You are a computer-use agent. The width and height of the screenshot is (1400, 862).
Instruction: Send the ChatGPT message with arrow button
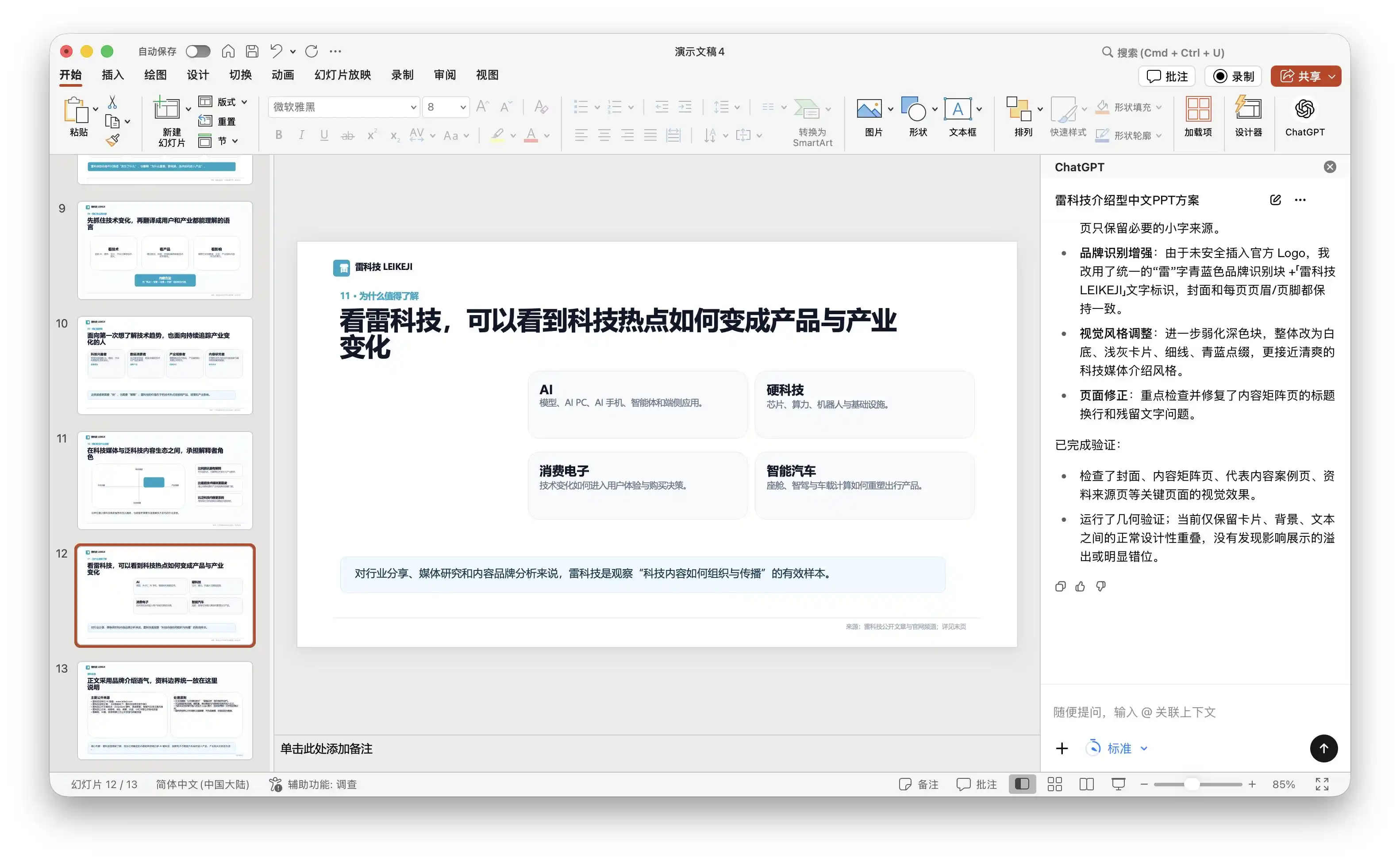[1323, 748]
